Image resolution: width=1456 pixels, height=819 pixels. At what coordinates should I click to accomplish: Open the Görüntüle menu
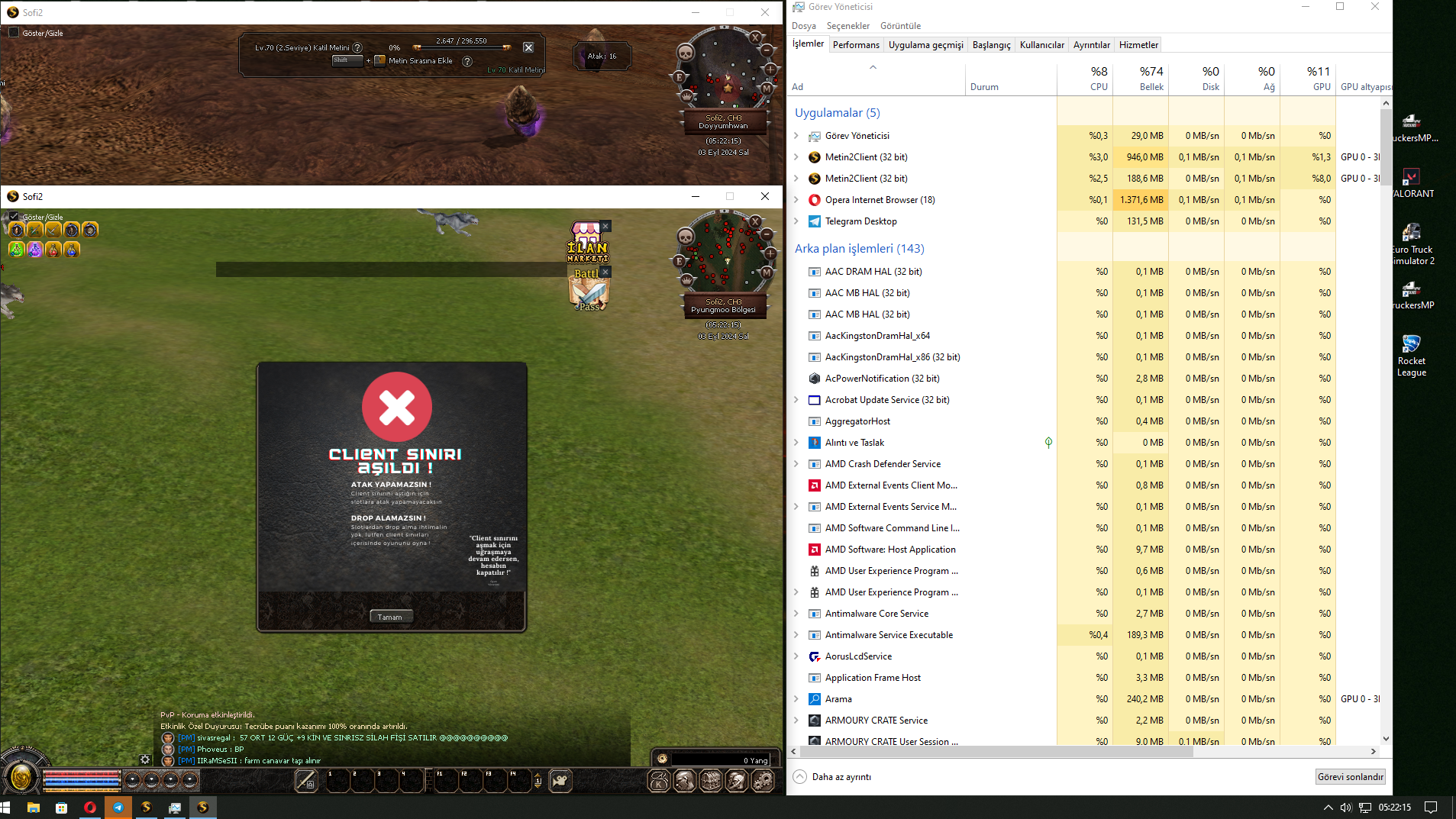(x=900, y=26)
